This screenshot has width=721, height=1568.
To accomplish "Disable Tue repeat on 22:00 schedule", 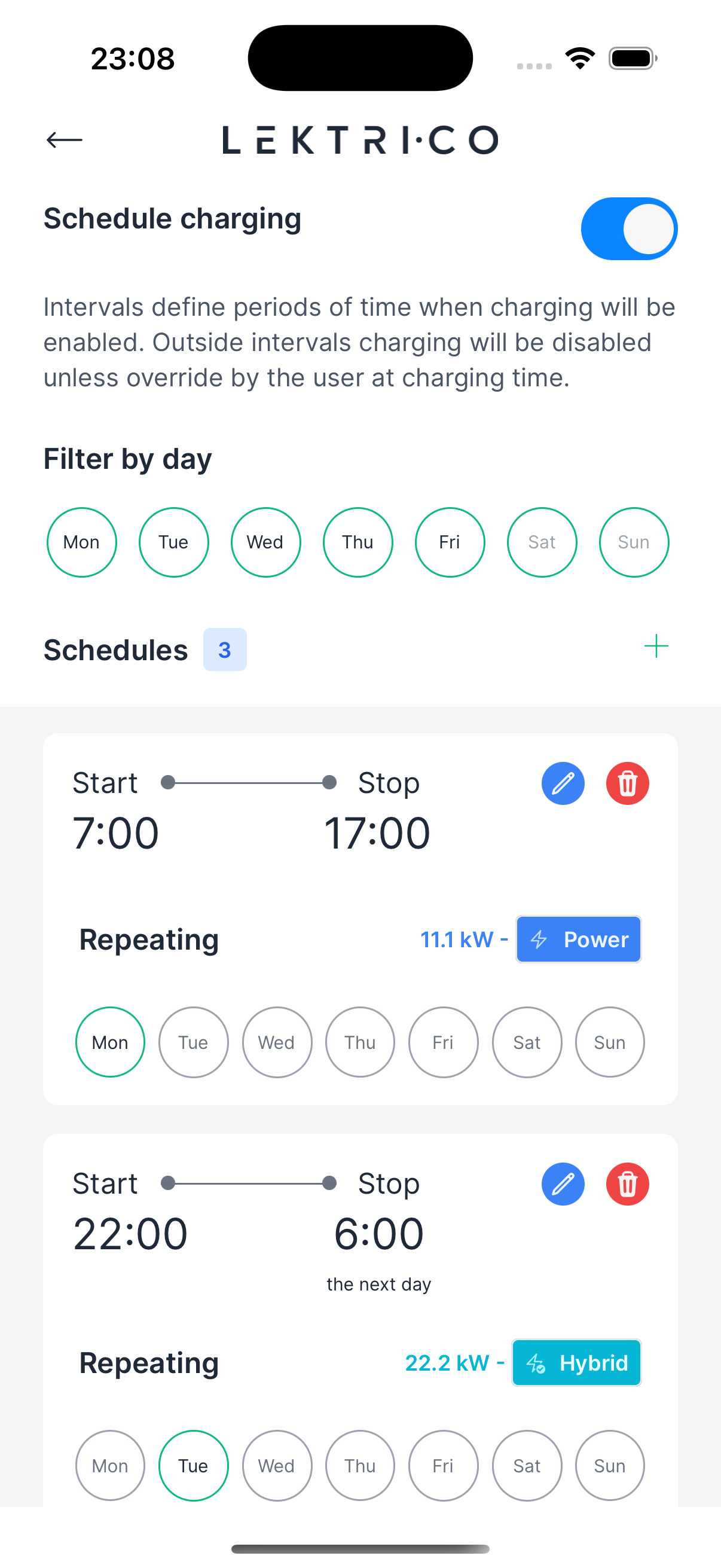I will (193, 1465).
